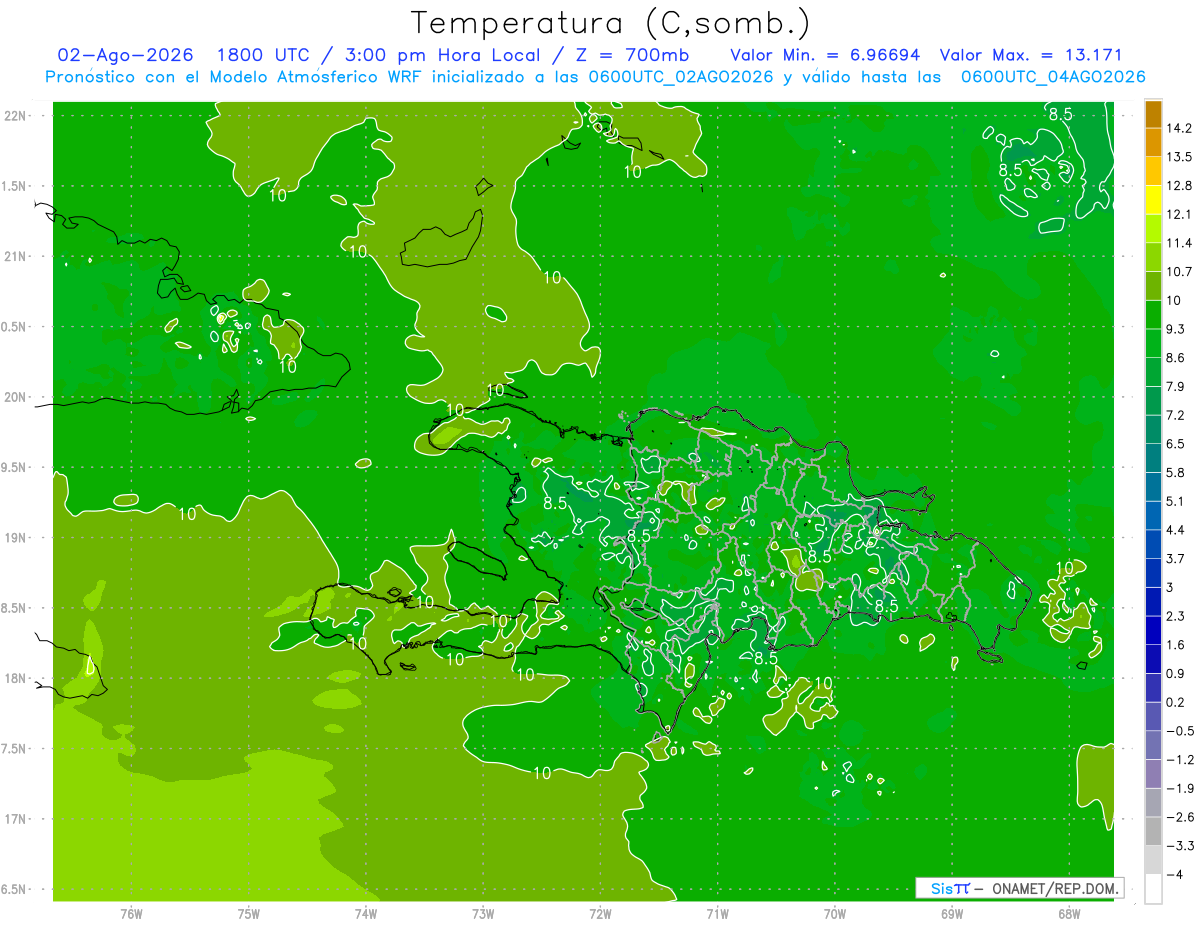Viewport: 1200px width, 927px height.
Task: Click the '21N' latitude axis label
Action: [17, 257]
